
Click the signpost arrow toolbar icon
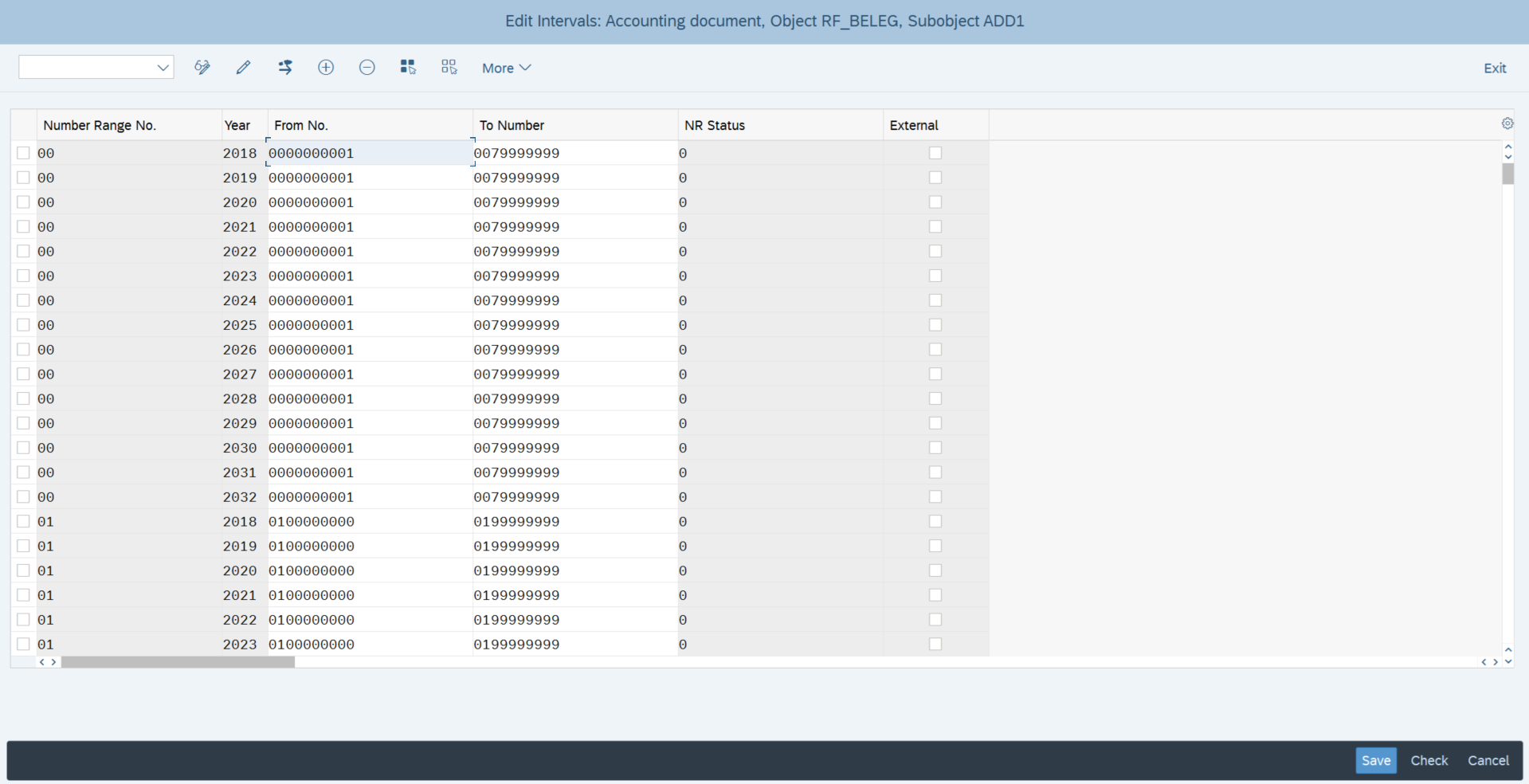285,68
